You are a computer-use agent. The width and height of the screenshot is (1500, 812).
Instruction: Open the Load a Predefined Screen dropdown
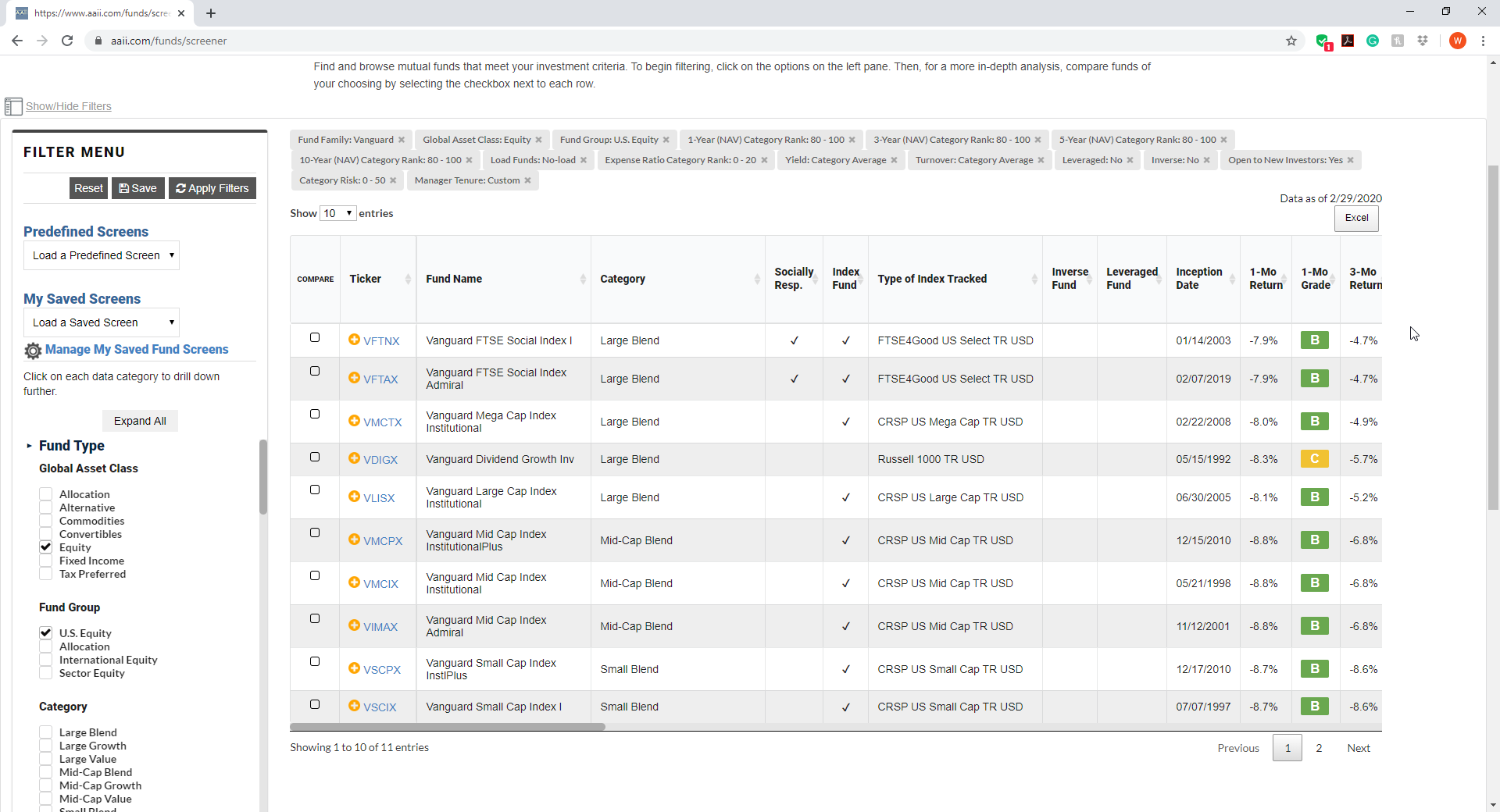tap(102, 255)
